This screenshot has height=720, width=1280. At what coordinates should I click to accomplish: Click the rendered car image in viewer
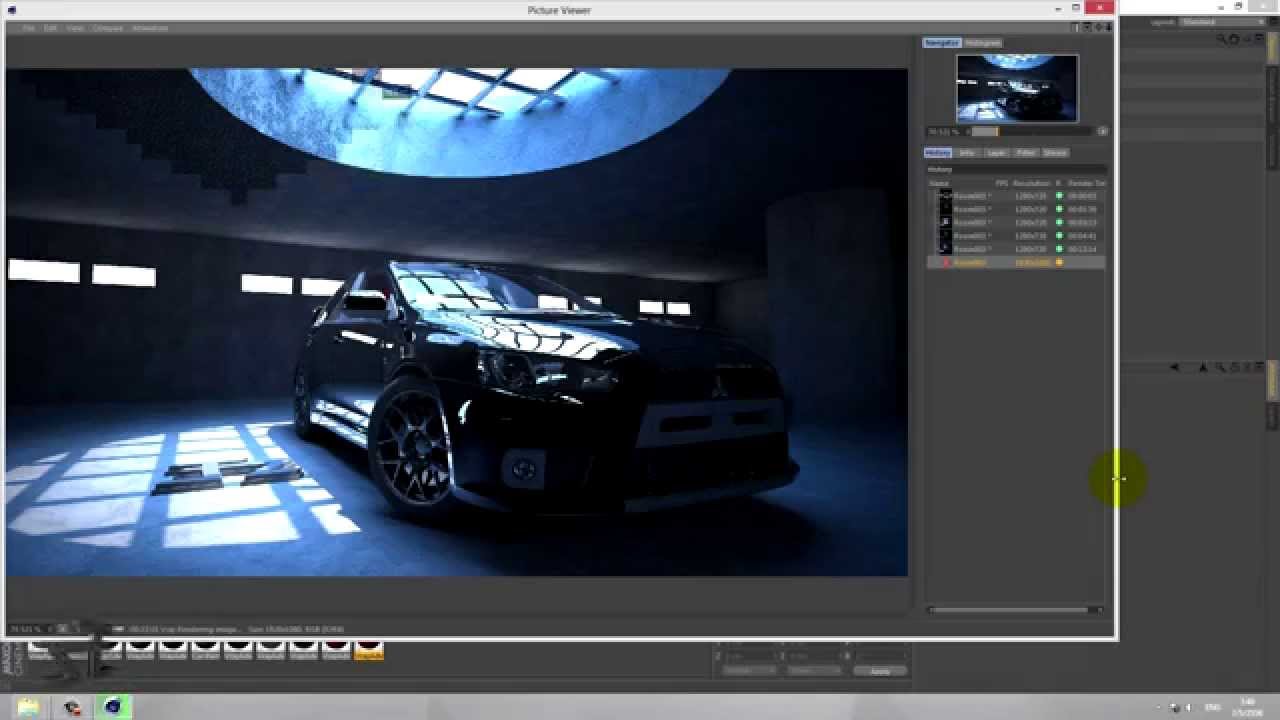point(457,322)
